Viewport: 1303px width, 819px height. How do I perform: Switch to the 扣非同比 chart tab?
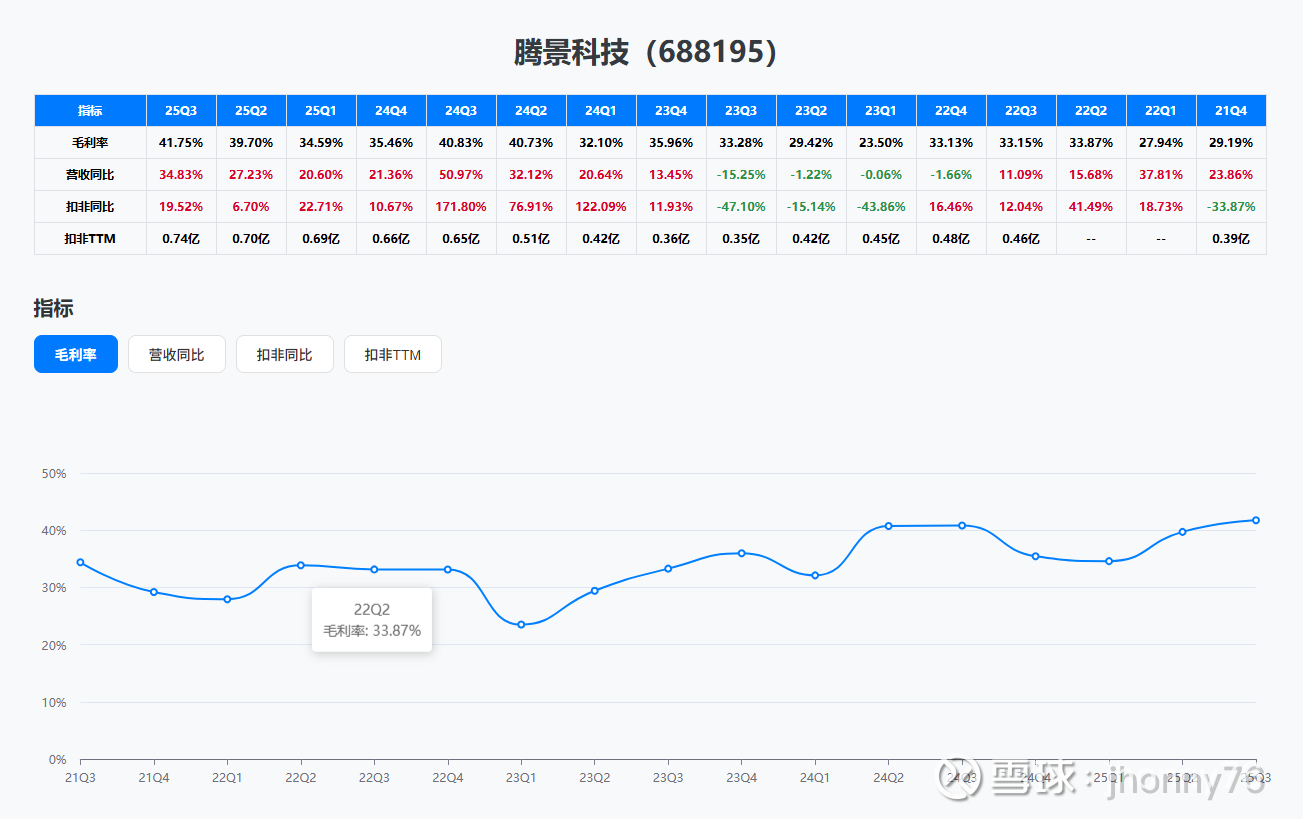[285, 354]
